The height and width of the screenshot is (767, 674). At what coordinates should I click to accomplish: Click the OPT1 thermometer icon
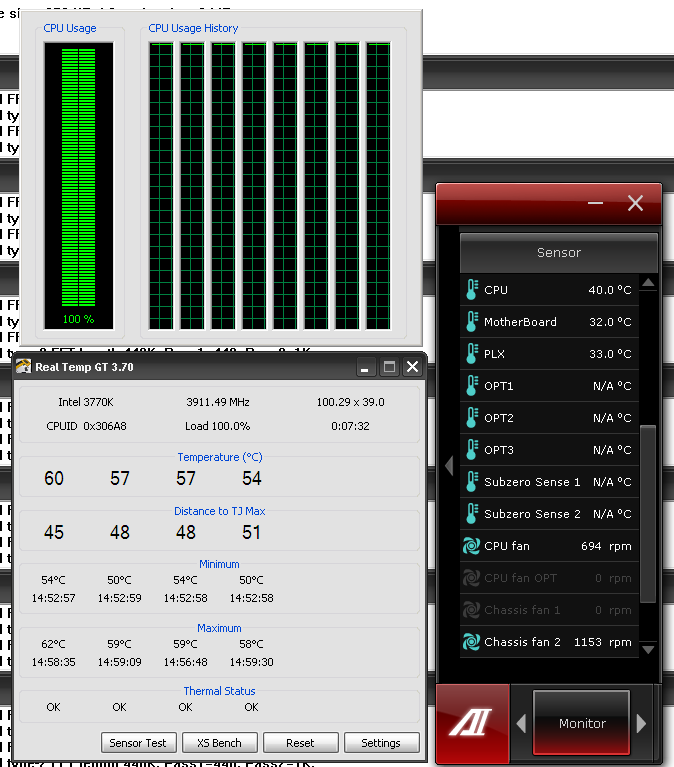[x=472, y=385]
